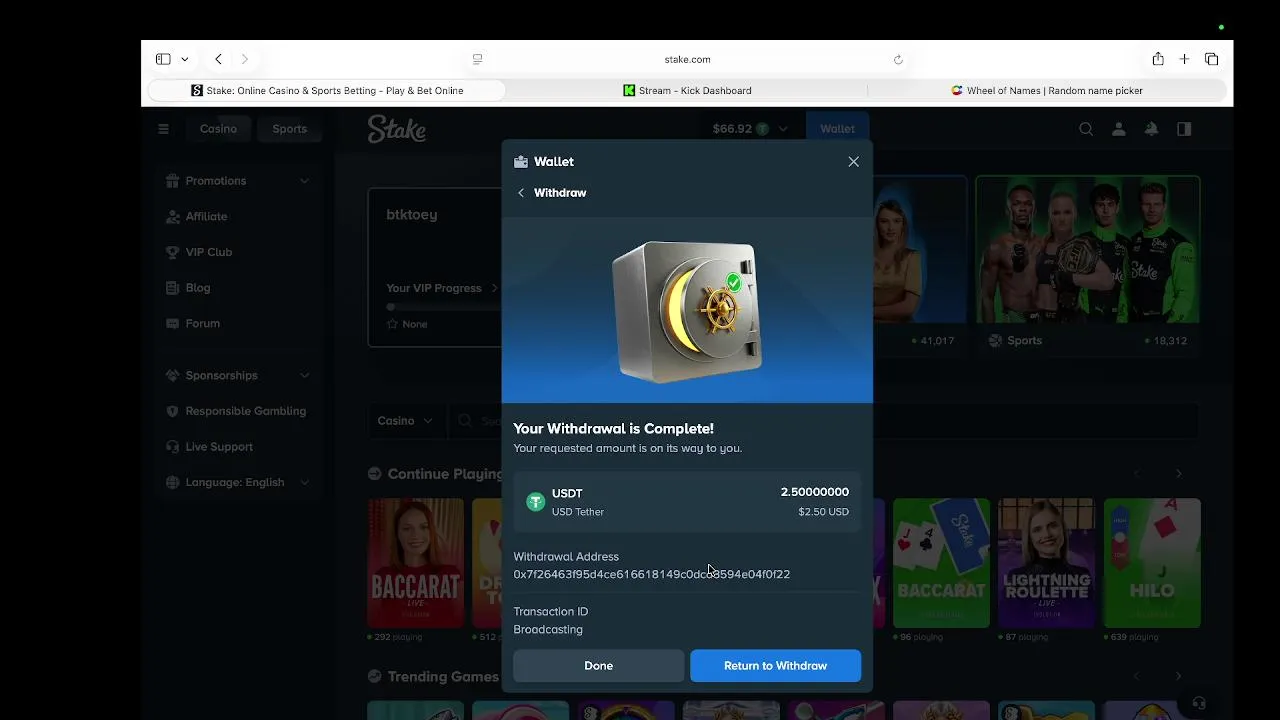Go forward with Safari forward arrow
1280x720 pixels.
[244, 59]
